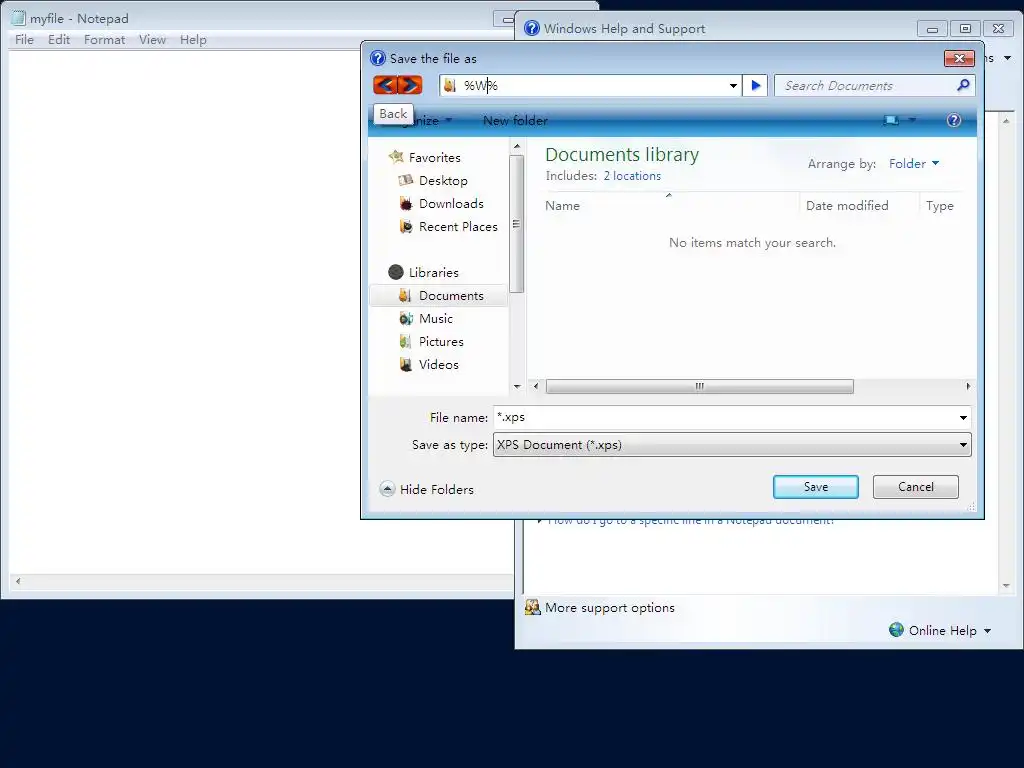1024x768 pixels.
Task: Click the Save dialog title bar help icon
Action: point(377,58)
